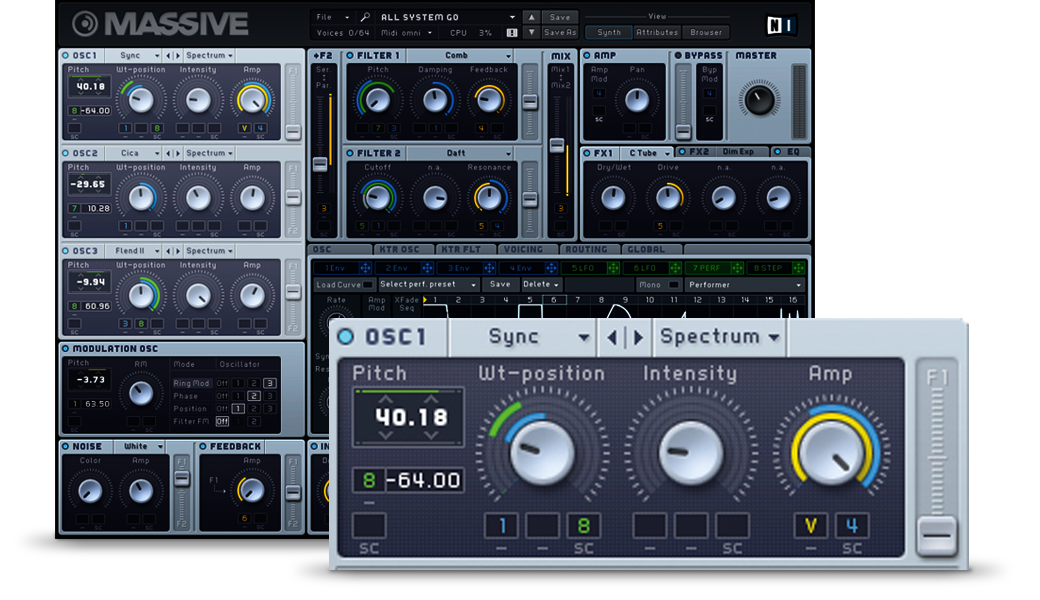
Task: Click the 5 LFO modulation drag handle icon
Action: [613, 268]
